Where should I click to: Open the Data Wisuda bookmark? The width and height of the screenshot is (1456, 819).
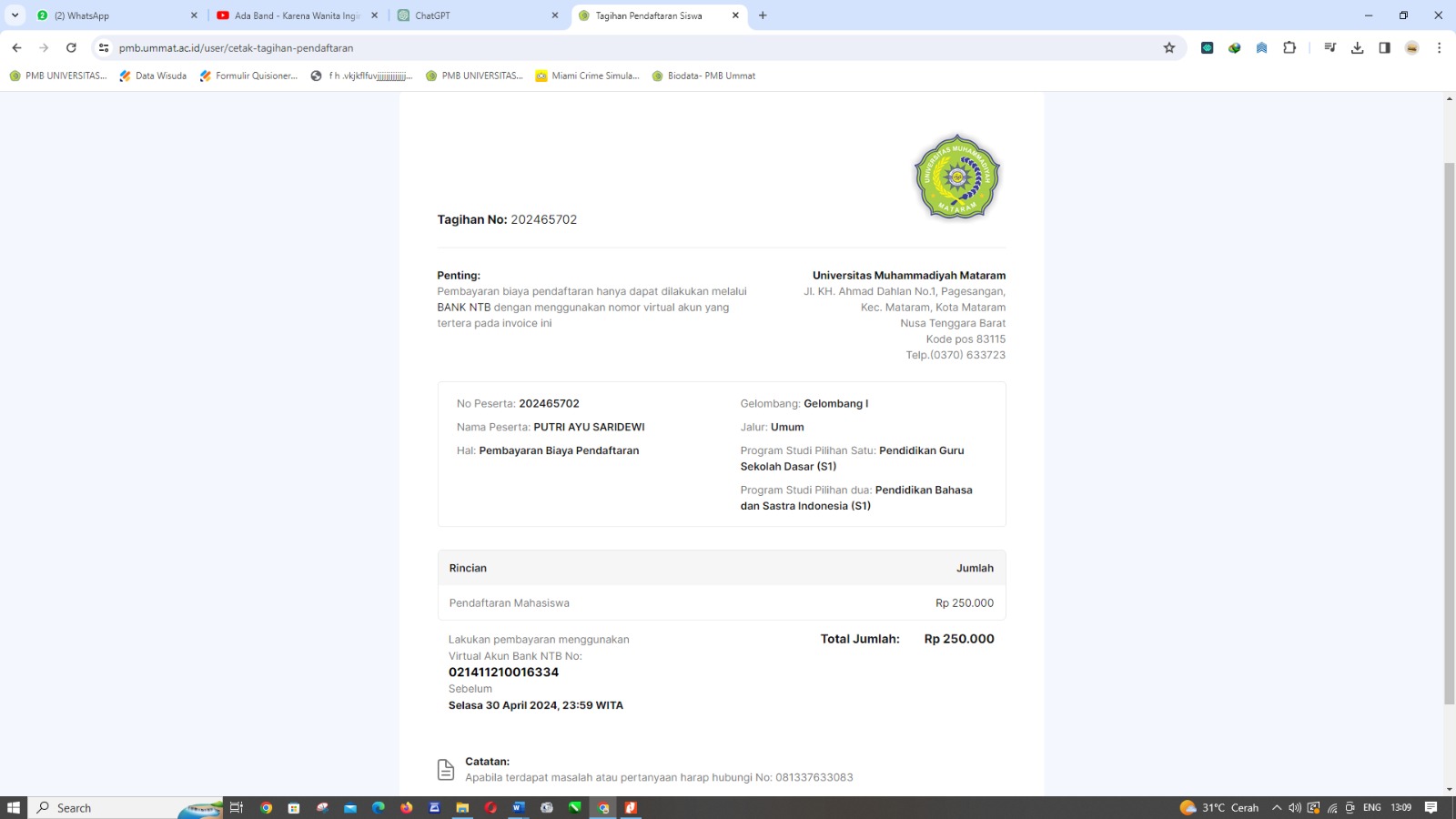153,76
